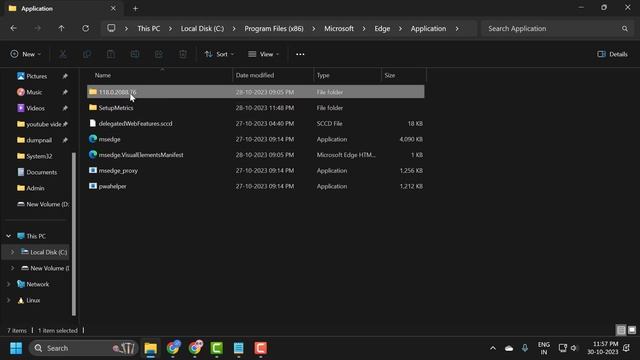The width and height of the screenshot is (640, 360).
Task: Open the View dropdown
Action: [x=263, y=54]
